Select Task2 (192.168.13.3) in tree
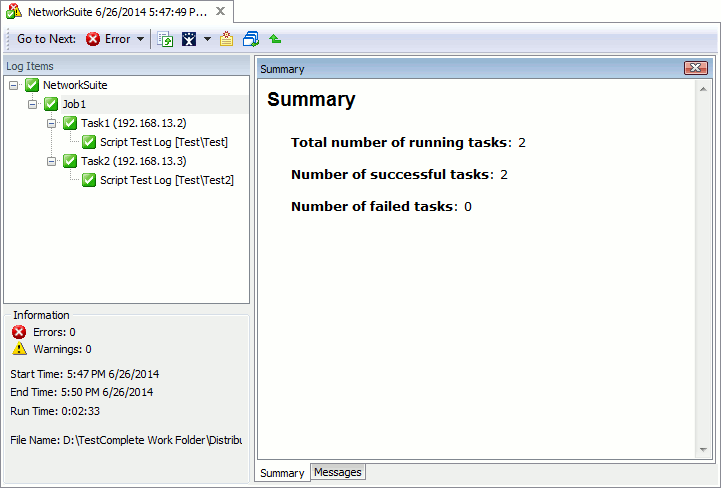The height and width of the screenshot is (488, 721). (133, 161)
